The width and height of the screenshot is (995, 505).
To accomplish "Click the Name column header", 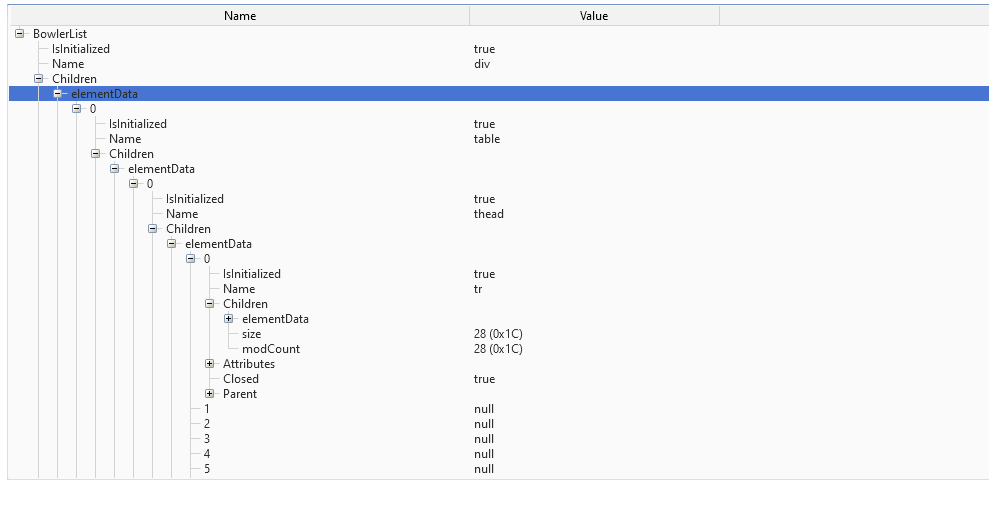I will 240,16.
